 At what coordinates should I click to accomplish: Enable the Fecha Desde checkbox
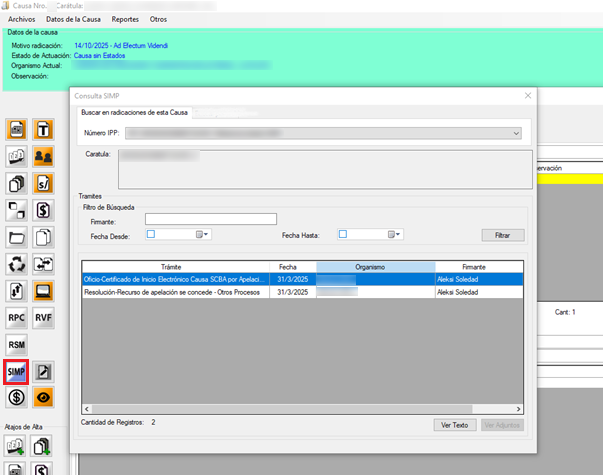[x=151, y=235]
